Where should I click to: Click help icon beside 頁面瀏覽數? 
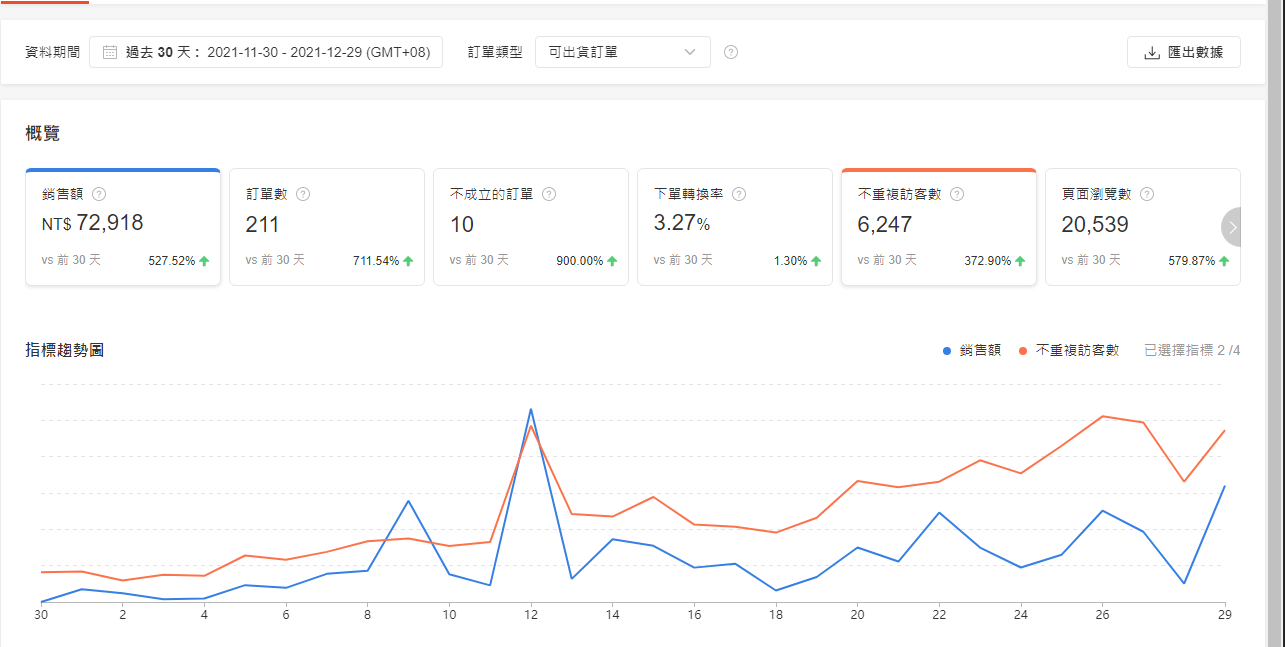pyautogui.click(x=1147, y=195)
